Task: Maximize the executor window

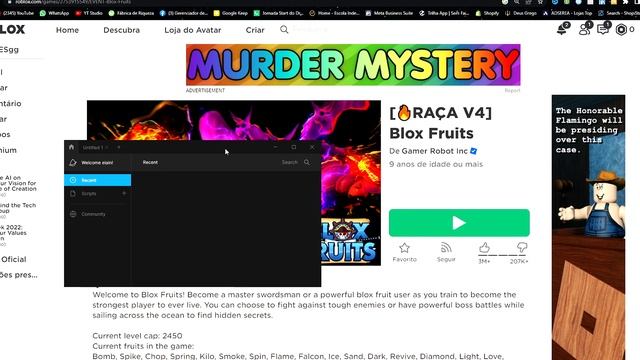Action: 293,147
